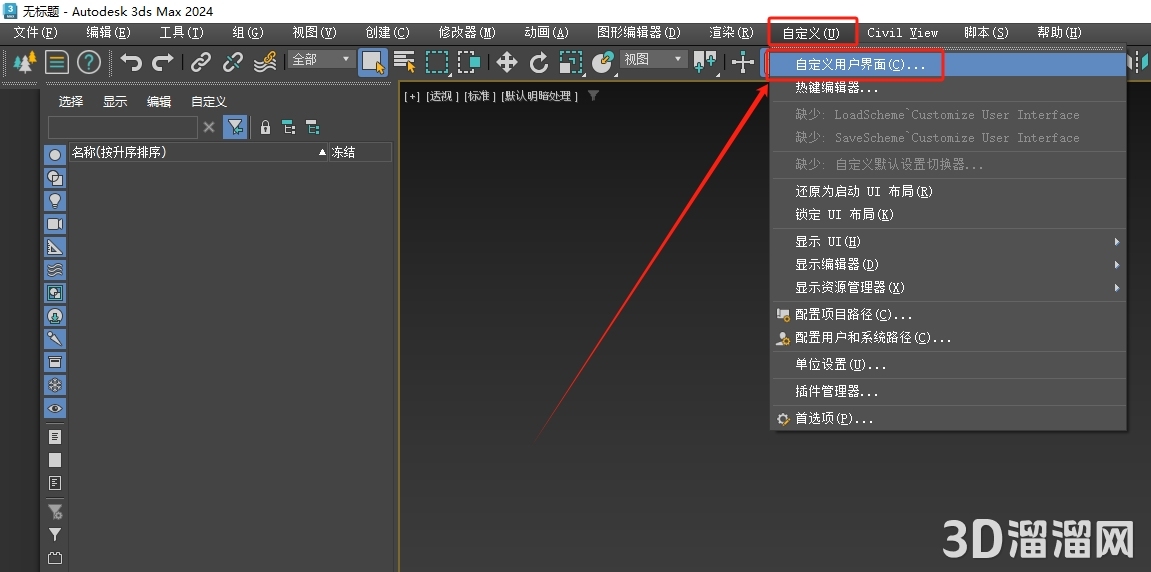Undo the last action
This screenshot has width=1151, height=572.
pos(131,62)
